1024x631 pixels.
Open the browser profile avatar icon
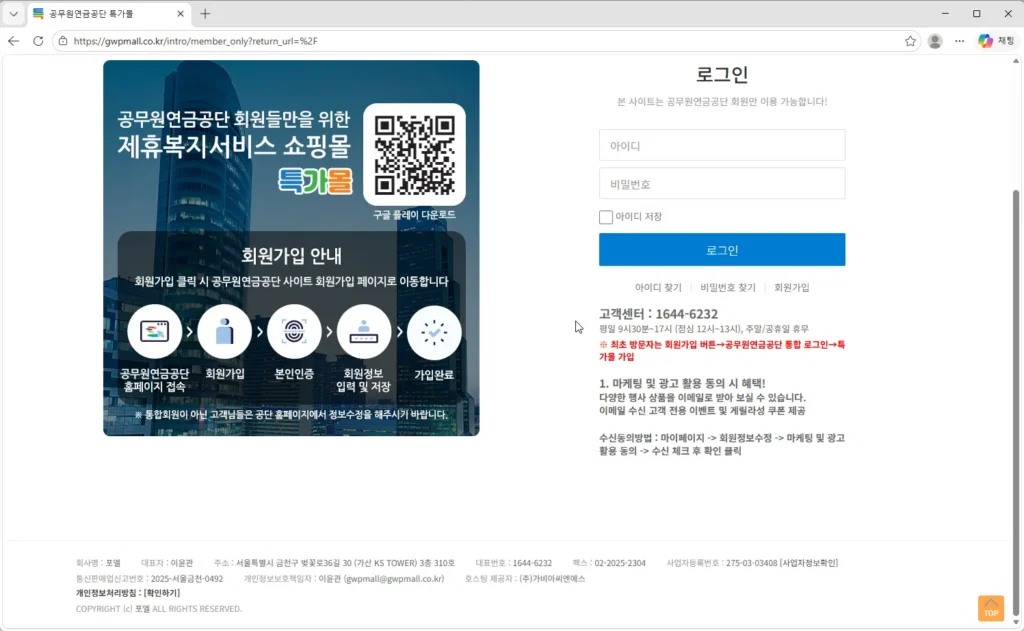[x=935, y=41]
